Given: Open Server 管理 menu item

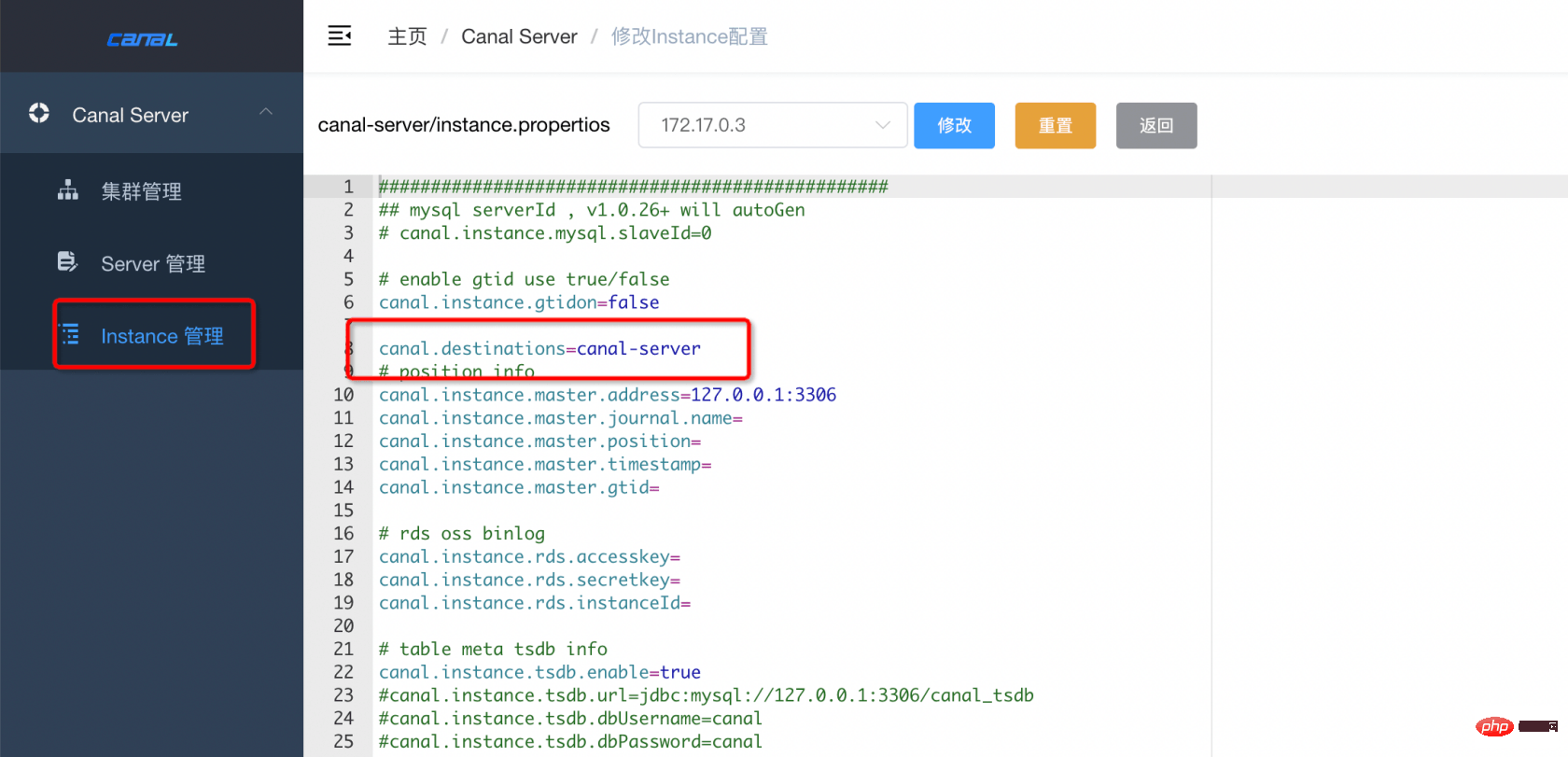Looking at the screenshot, I should (153, 264).
